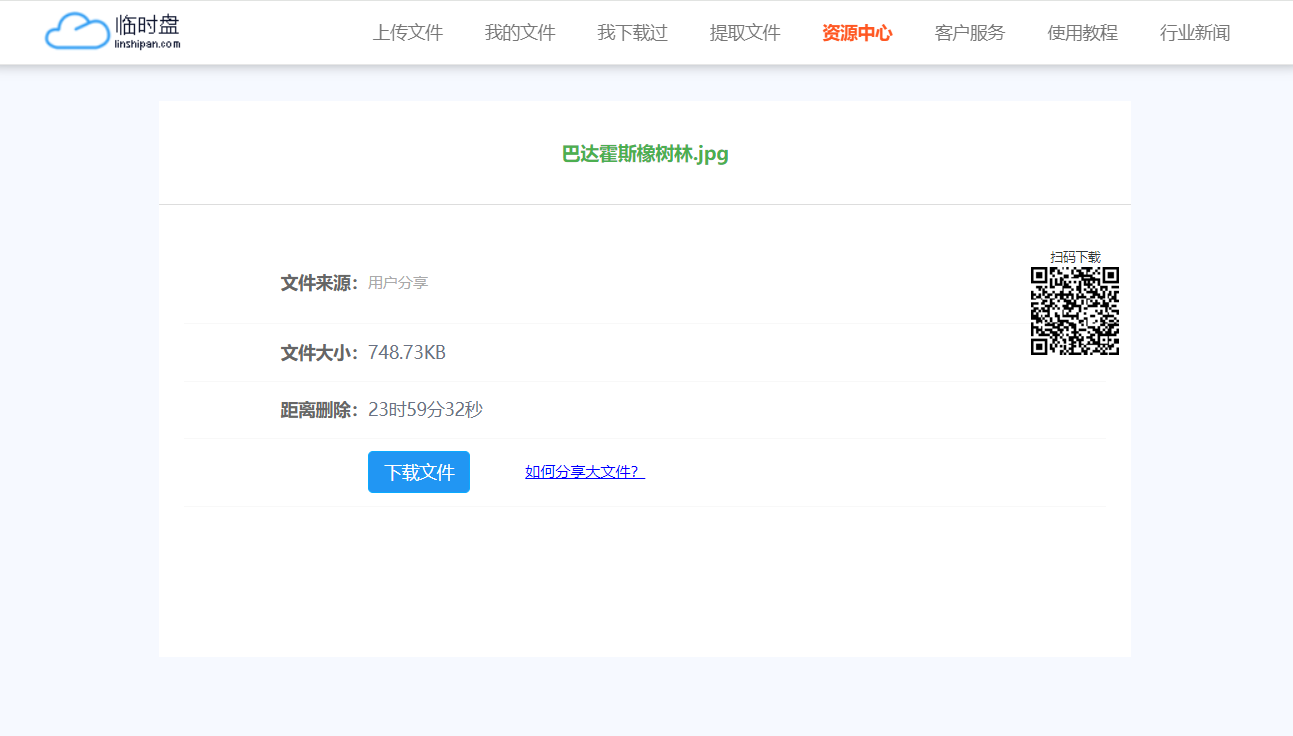Screen dimensions: 1293x736
Task: Go to 我的文件 page
Action: tap(520, 33)
